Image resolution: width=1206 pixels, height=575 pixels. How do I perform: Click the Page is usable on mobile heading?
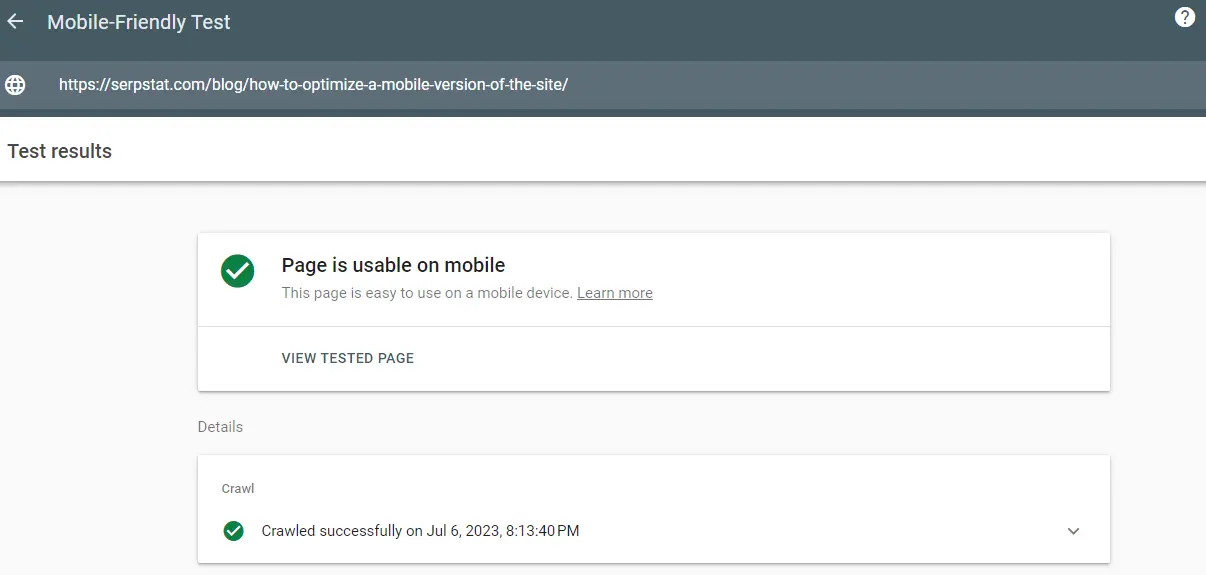click(x=394, y=266)
